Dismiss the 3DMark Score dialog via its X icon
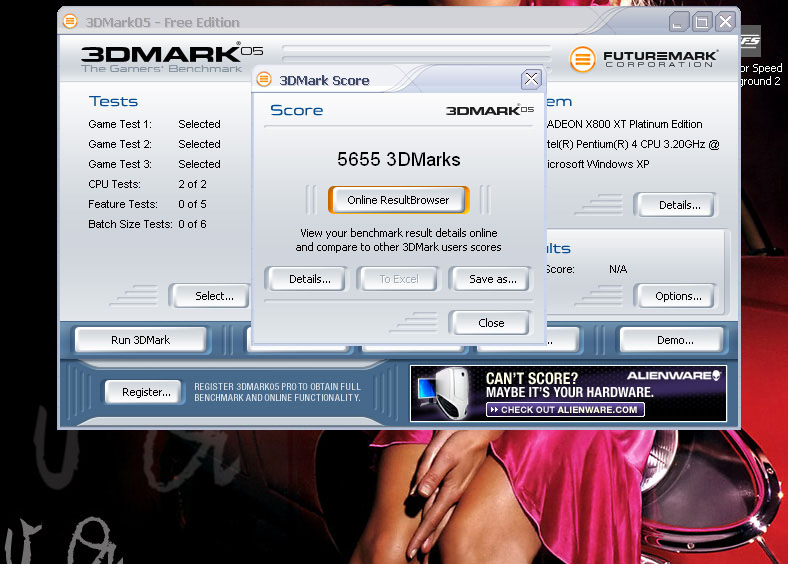 click(x=531, y=79)
